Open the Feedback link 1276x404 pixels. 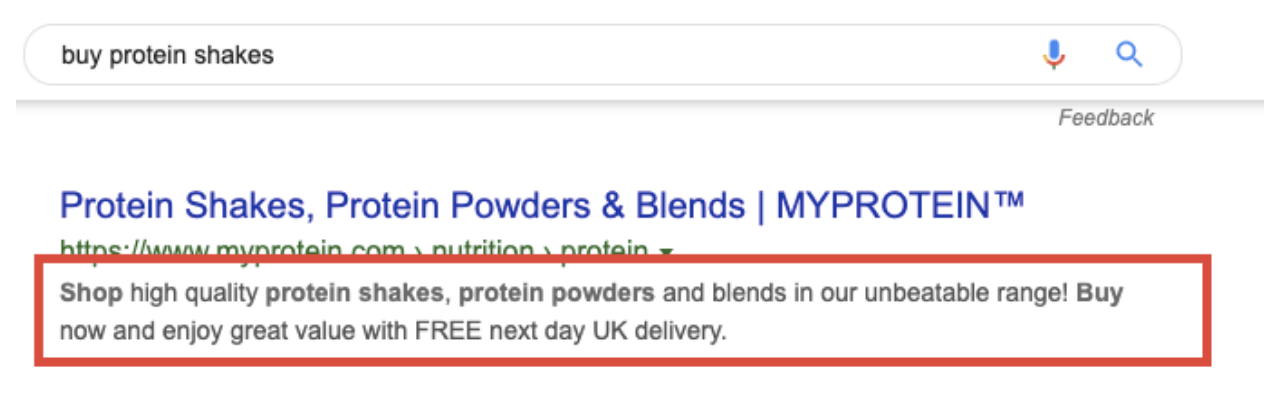[x=1106, y=118]
